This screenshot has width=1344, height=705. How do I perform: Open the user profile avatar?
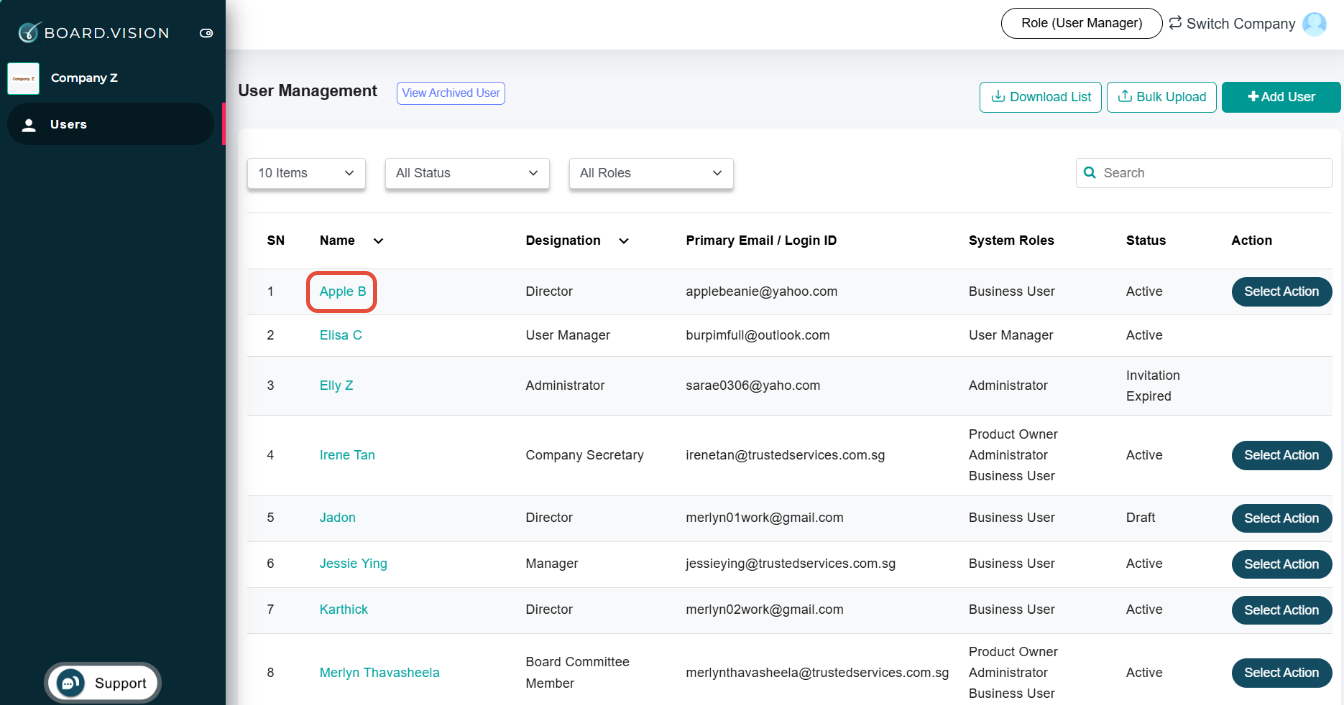(1314, 24)
